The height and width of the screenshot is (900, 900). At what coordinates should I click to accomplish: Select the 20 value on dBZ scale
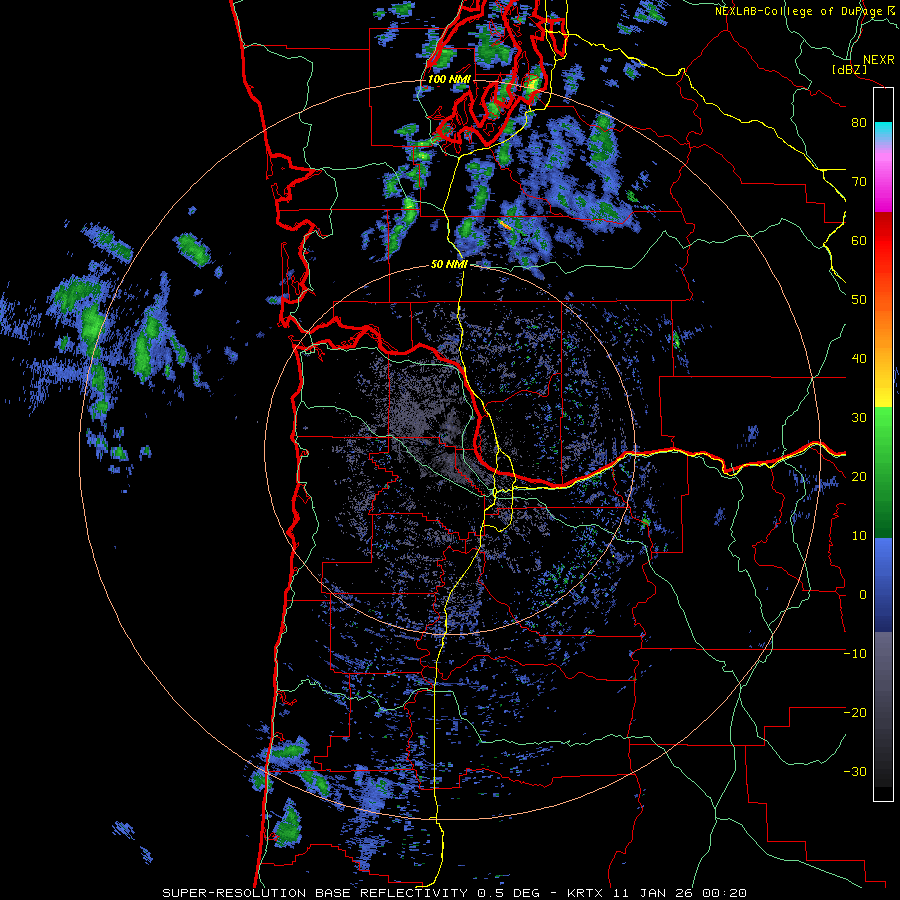(x=859, y=477)
